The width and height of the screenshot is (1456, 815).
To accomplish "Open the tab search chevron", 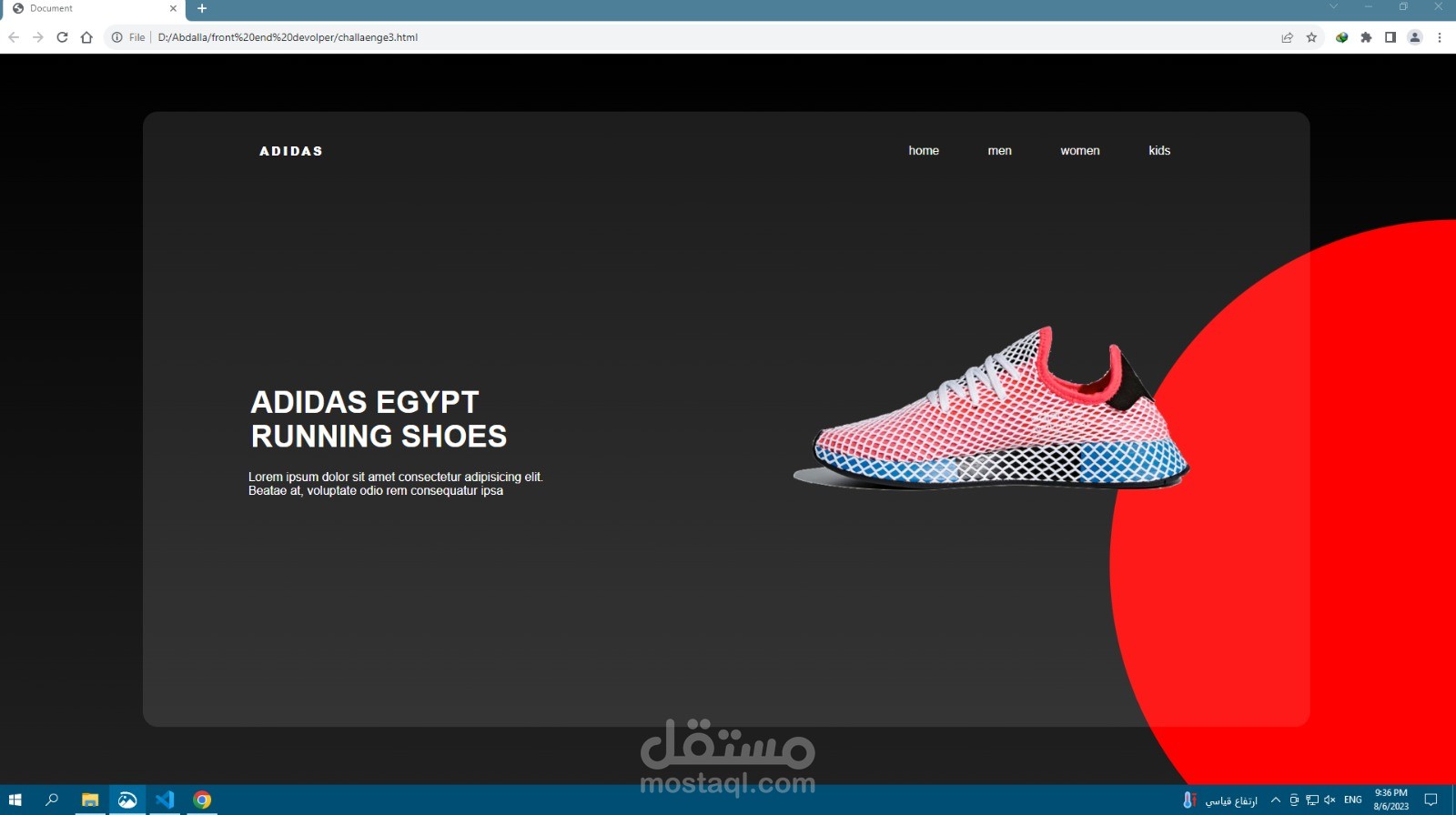I will (x=1333, y=6).
